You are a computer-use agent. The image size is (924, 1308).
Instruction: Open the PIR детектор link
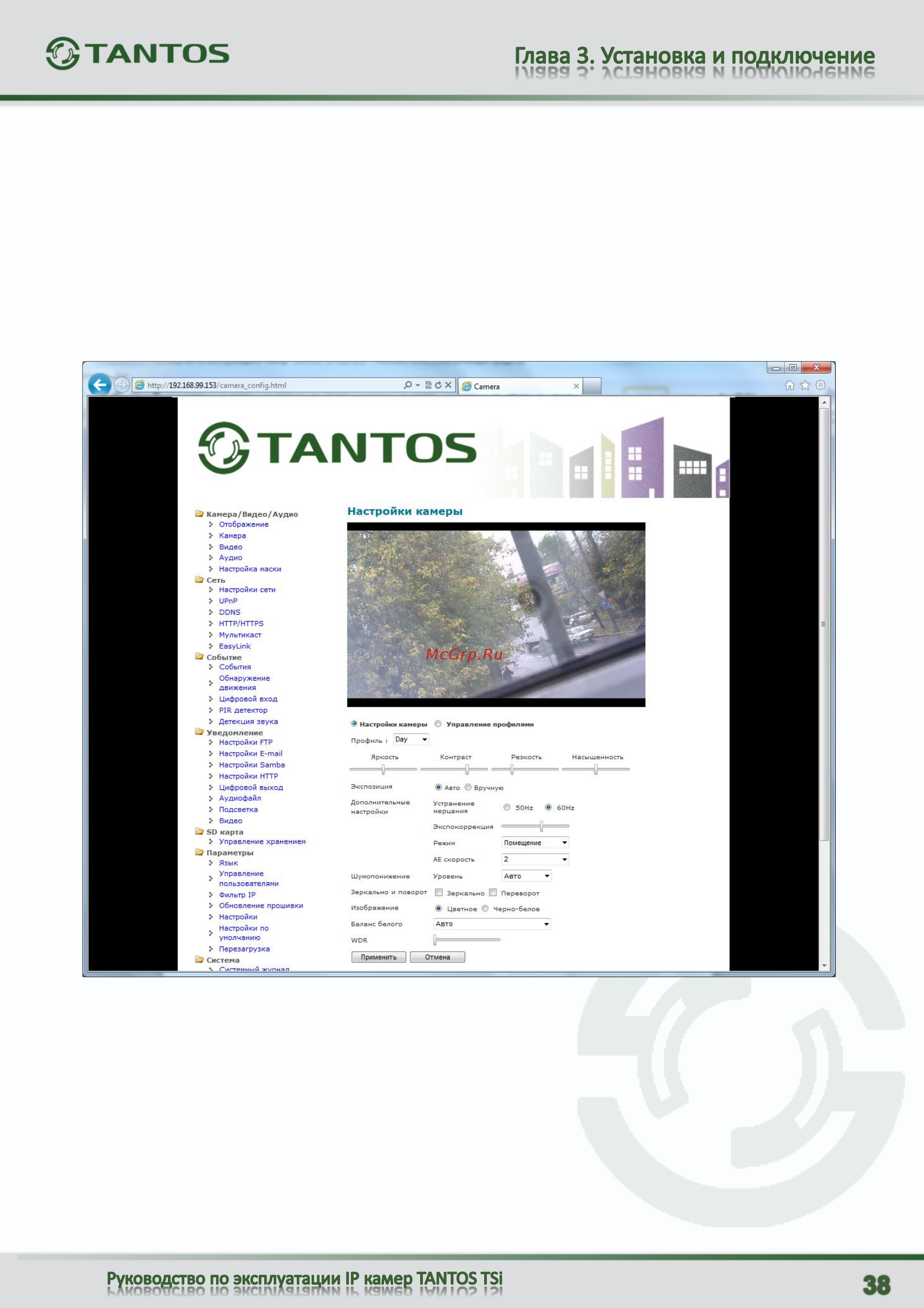tap(243, 711)
